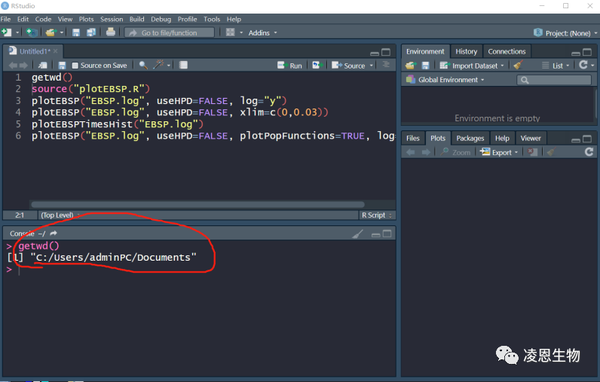Screen dimensions: 600x382
Task: Open the Session menu
Action: [112, 19]
